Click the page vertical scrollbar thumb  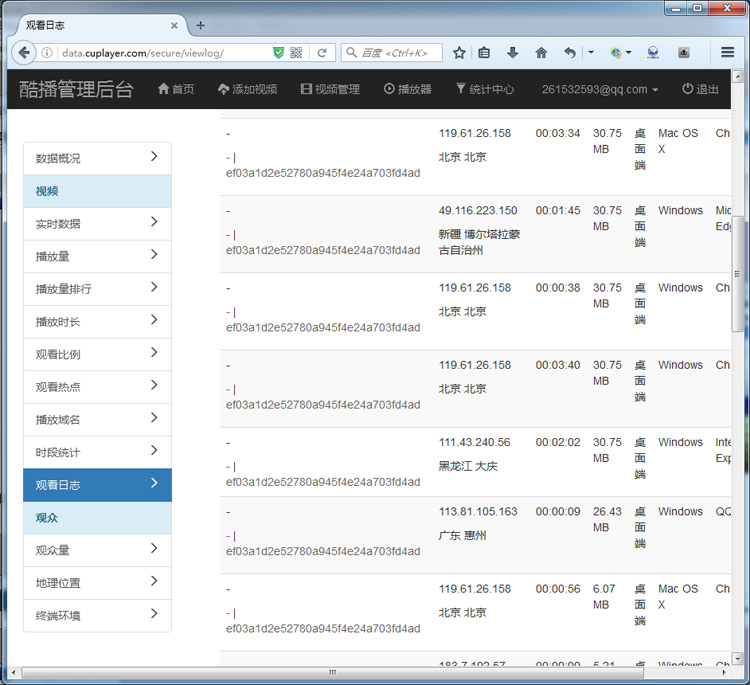738,274
